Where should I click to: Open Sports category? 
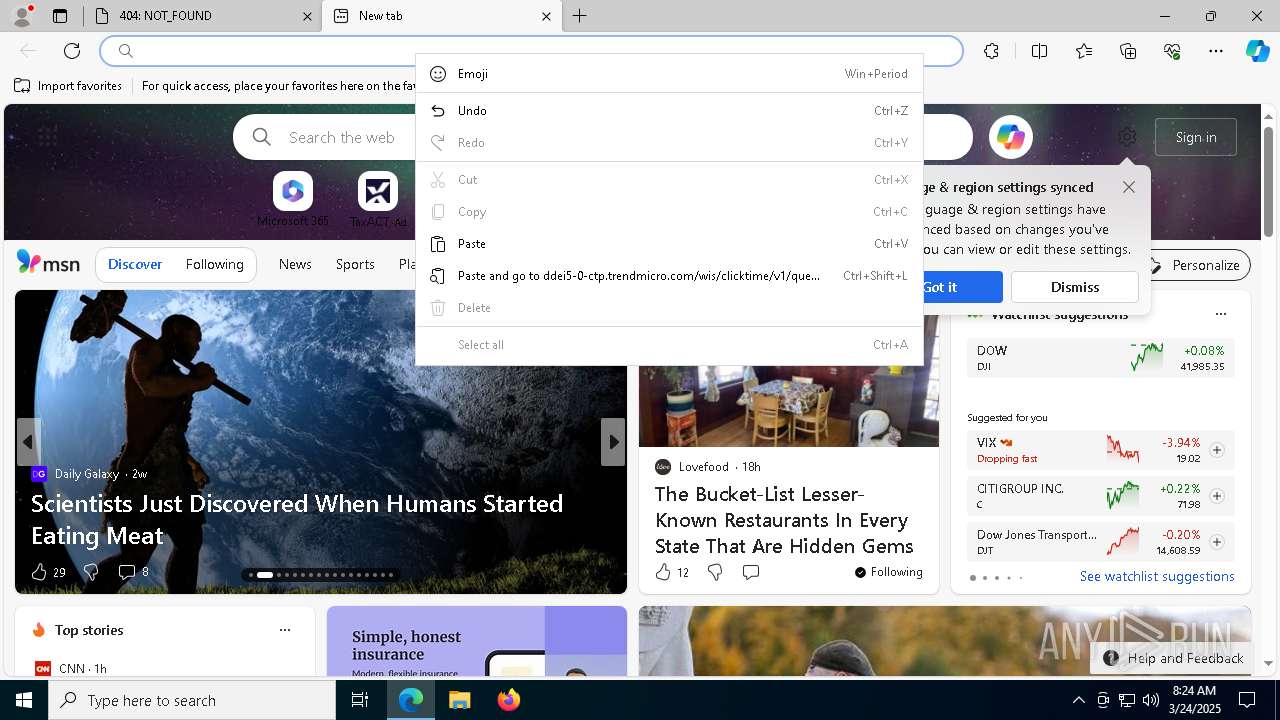[355, 265]
